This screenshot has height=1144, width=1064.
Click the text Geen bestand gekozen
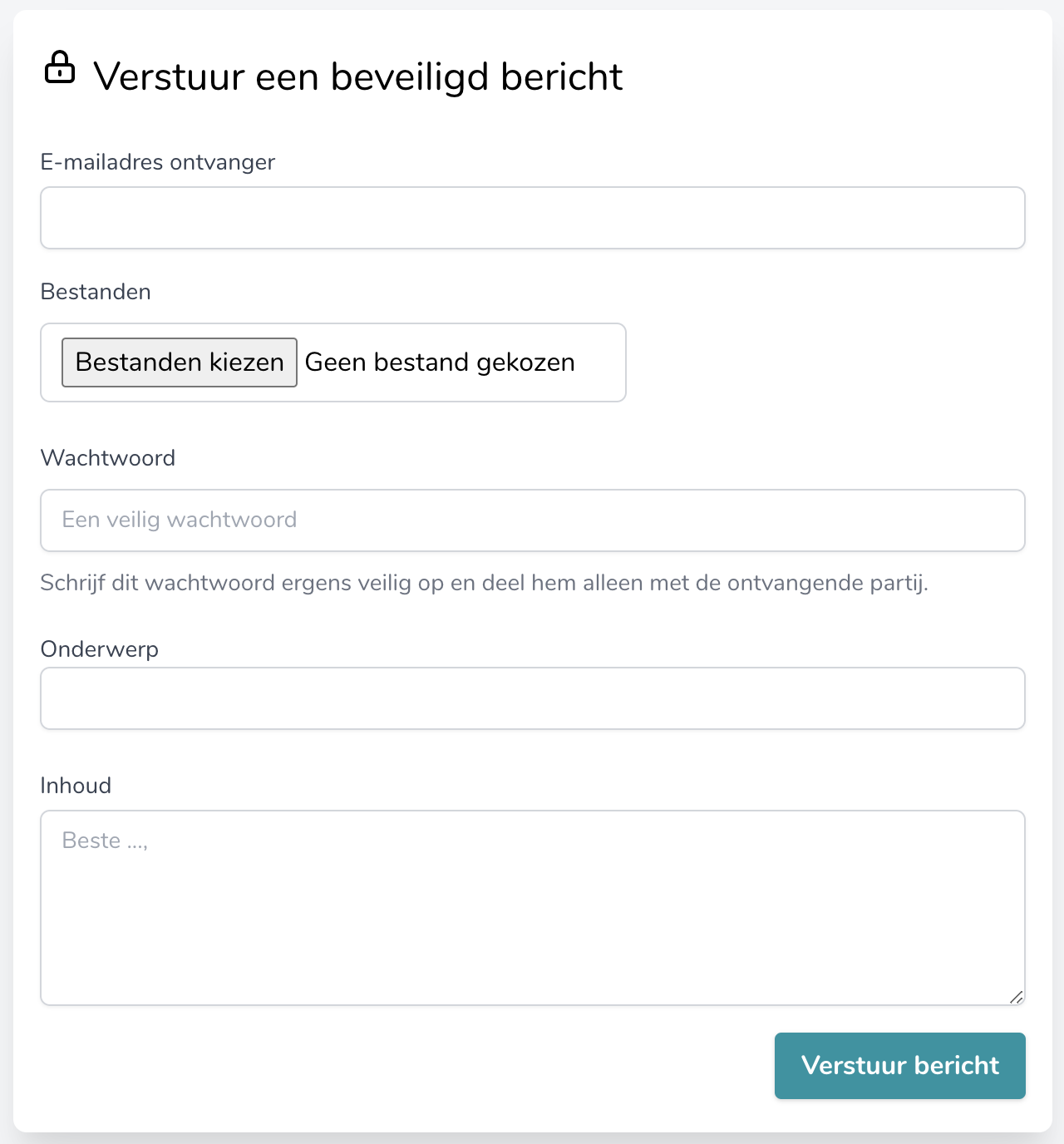tap(440, 362)
